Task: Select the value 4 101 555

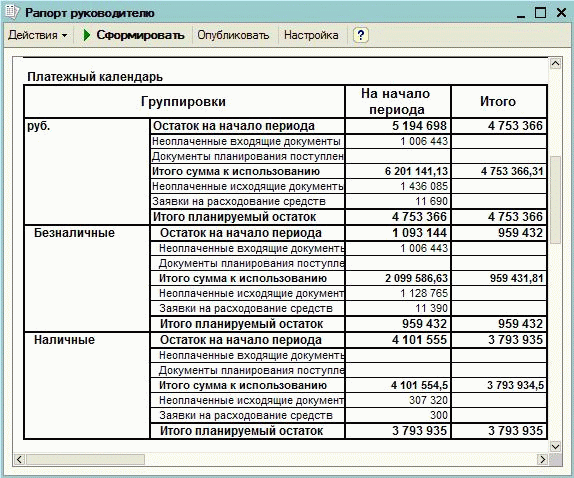Action: click(419, 340)
